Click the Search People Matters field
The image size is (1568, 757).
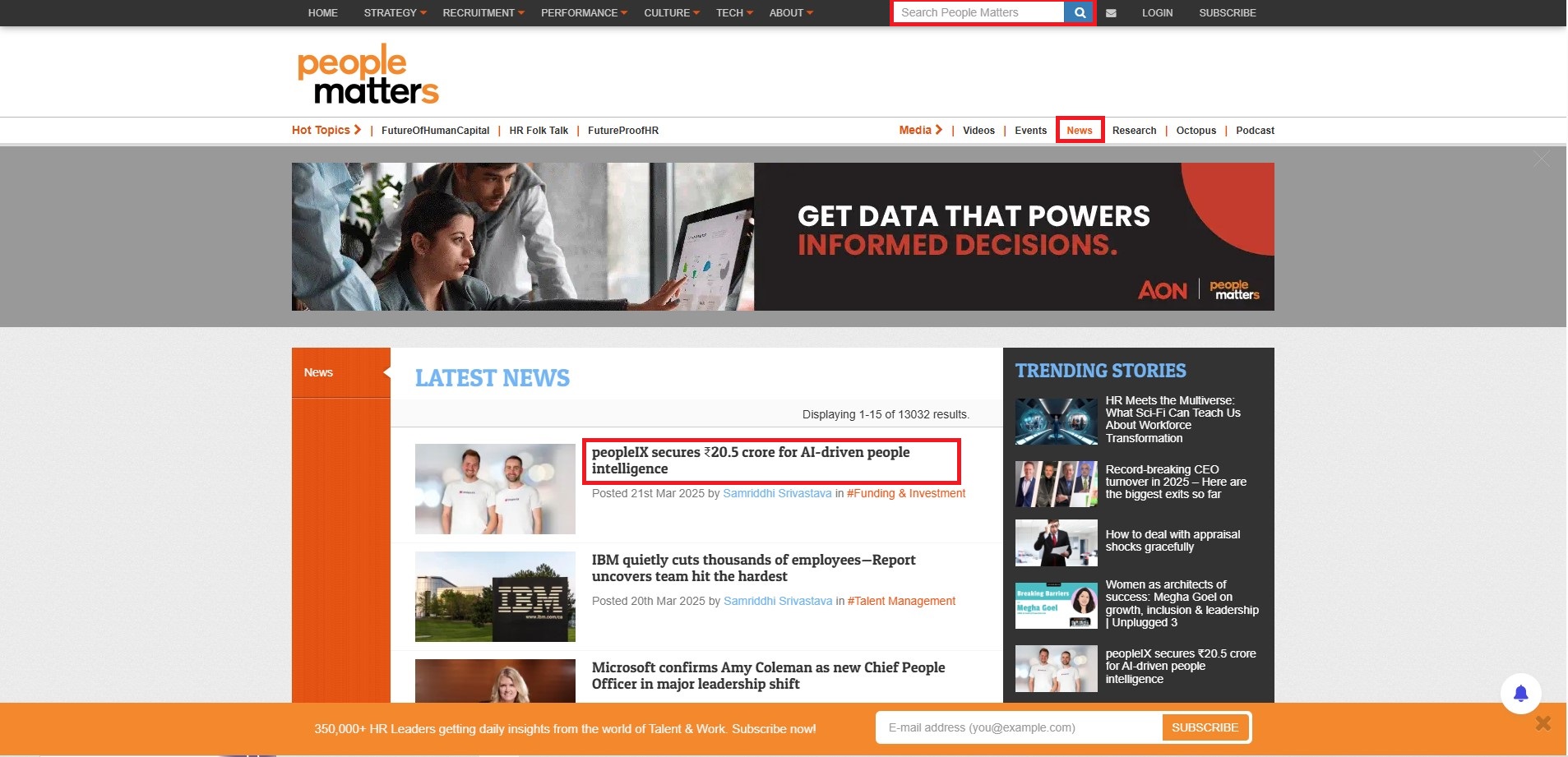pos(978,13)
